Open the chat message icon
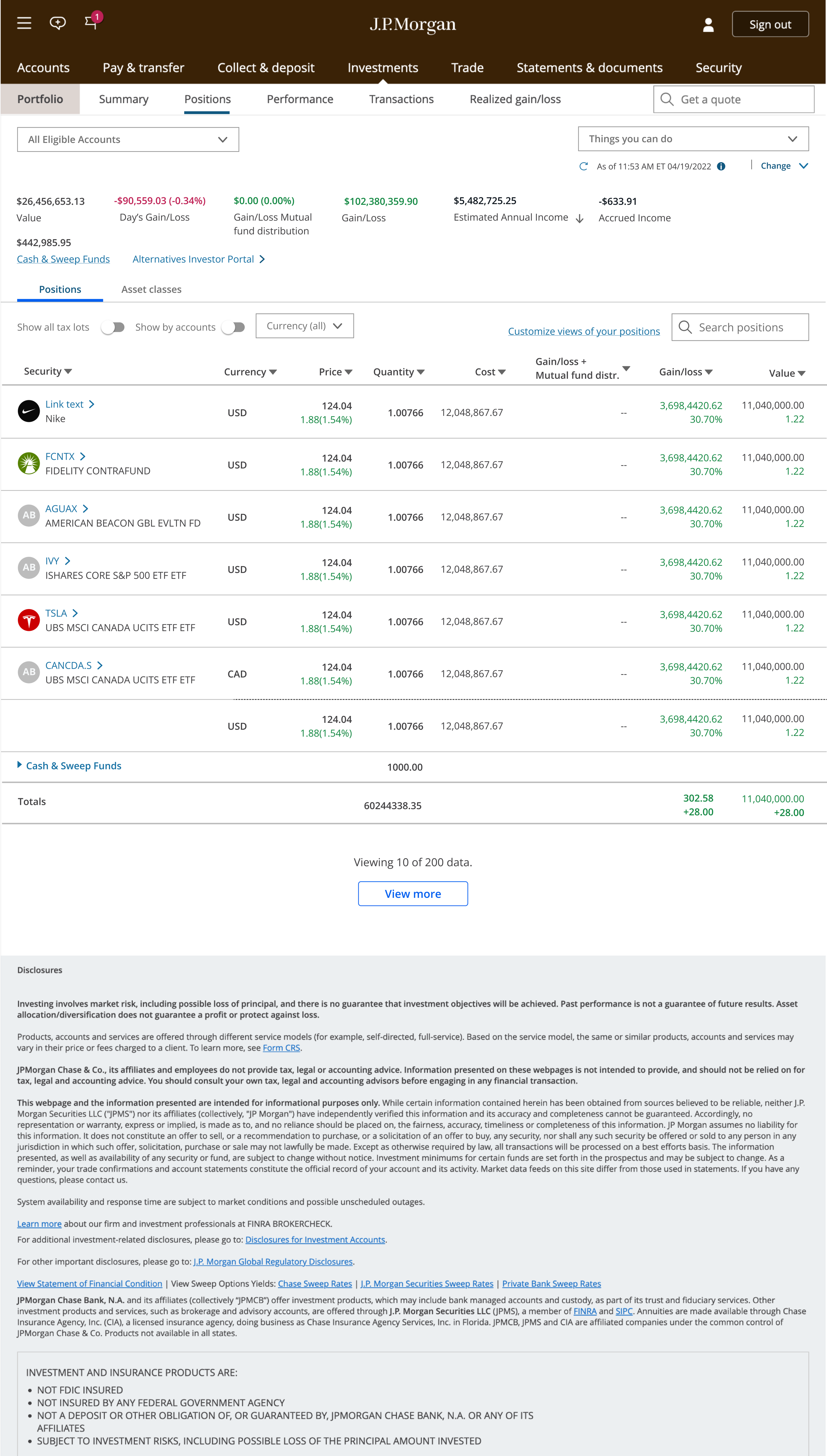 [x=57, y=23]
